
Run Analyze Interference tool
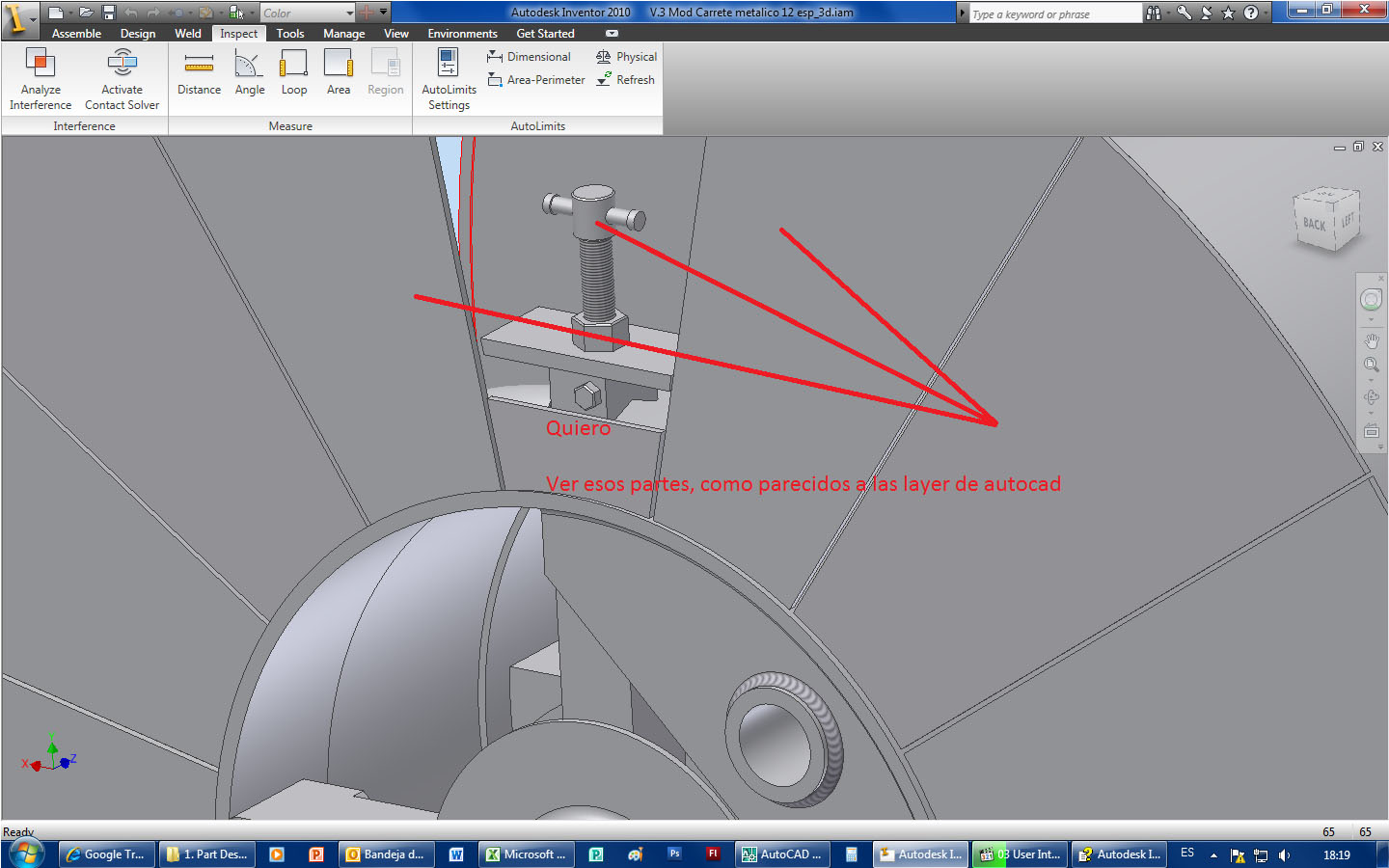[x=41, y=79]
